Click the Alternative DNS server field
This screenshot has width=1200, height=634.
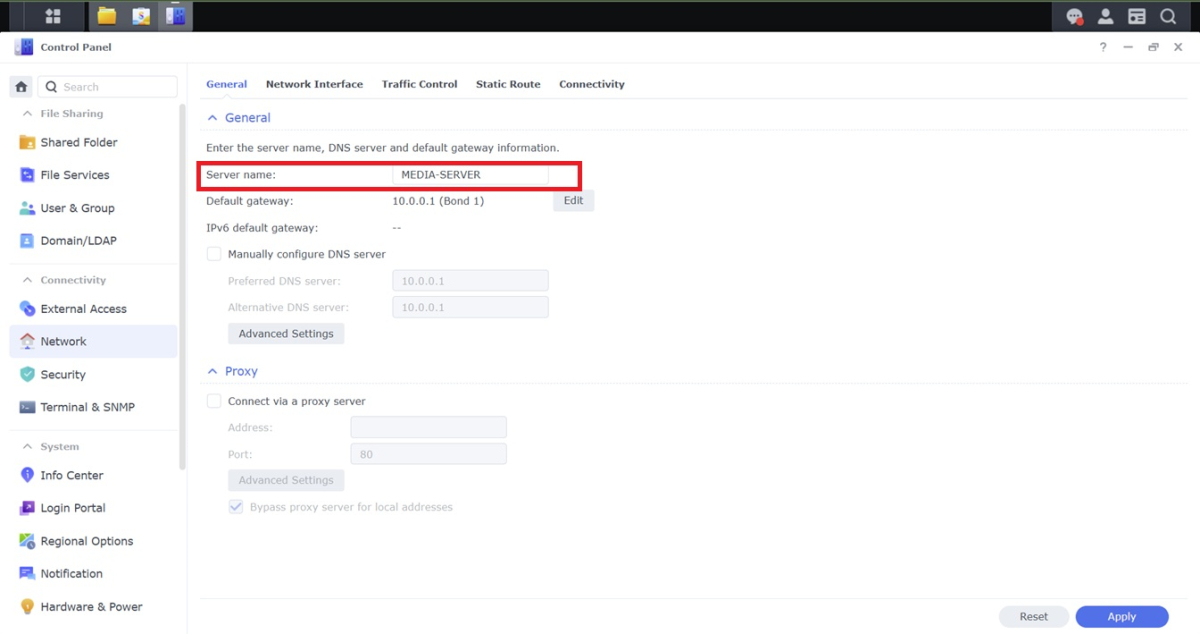click(x=470, y=307)
